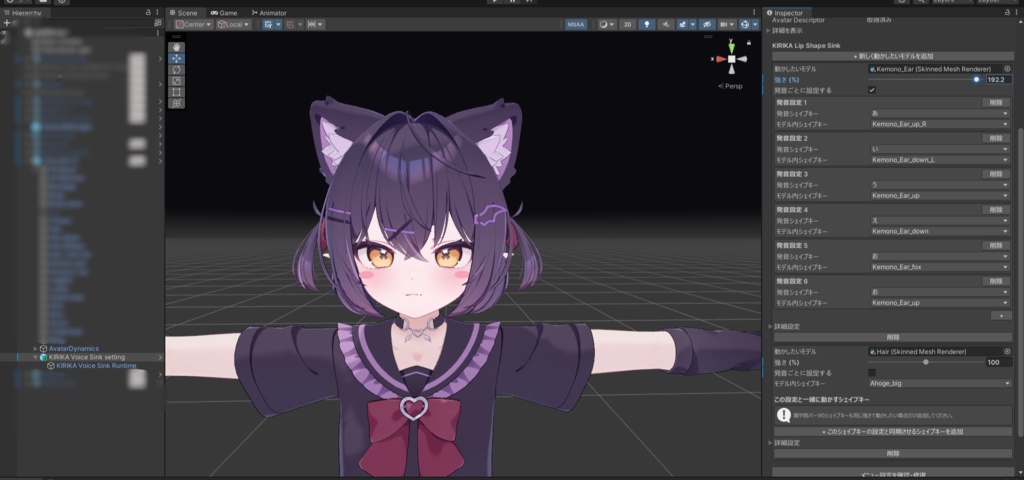The height and width of the screenshot is (480, 1024).
Task: Adjust the Hair 強さ slider handle
Action: pos(925,362)
